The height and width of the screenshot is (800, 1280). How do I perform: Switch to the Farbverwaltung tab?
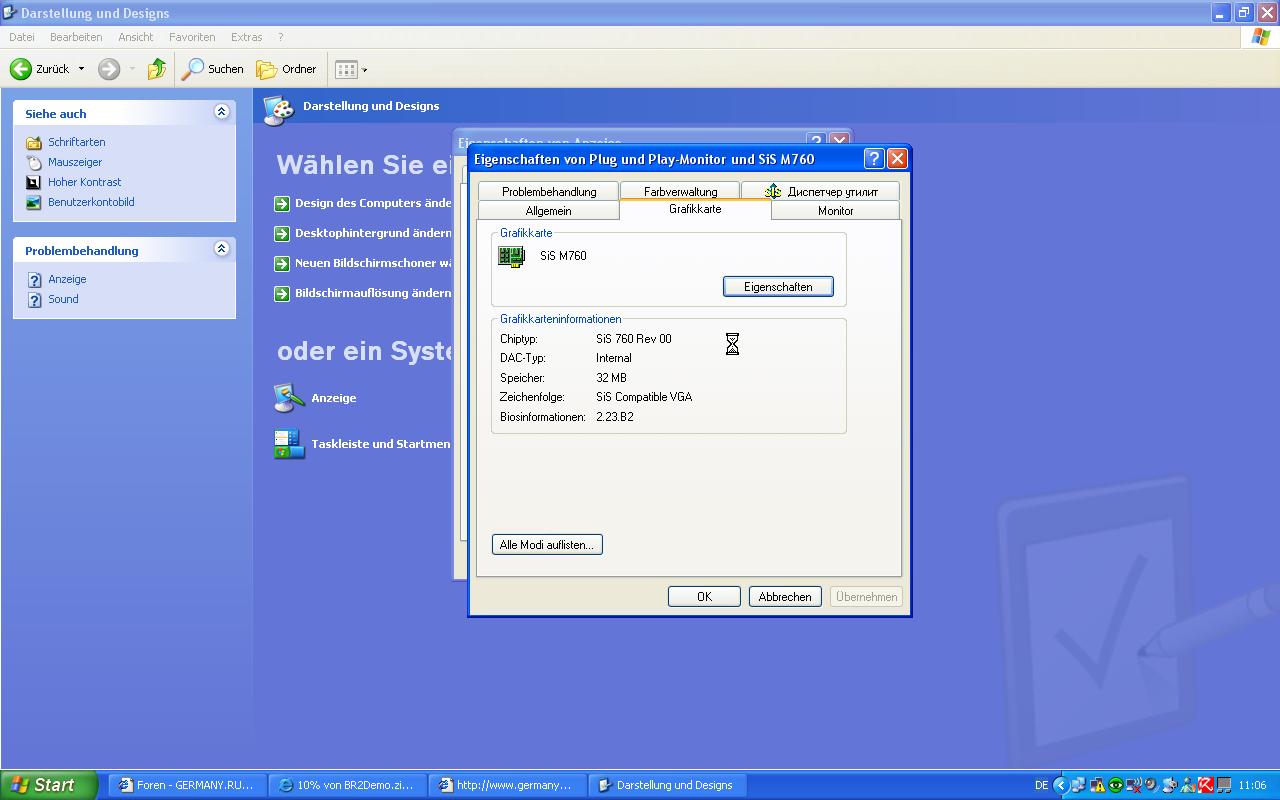point(680,191)
